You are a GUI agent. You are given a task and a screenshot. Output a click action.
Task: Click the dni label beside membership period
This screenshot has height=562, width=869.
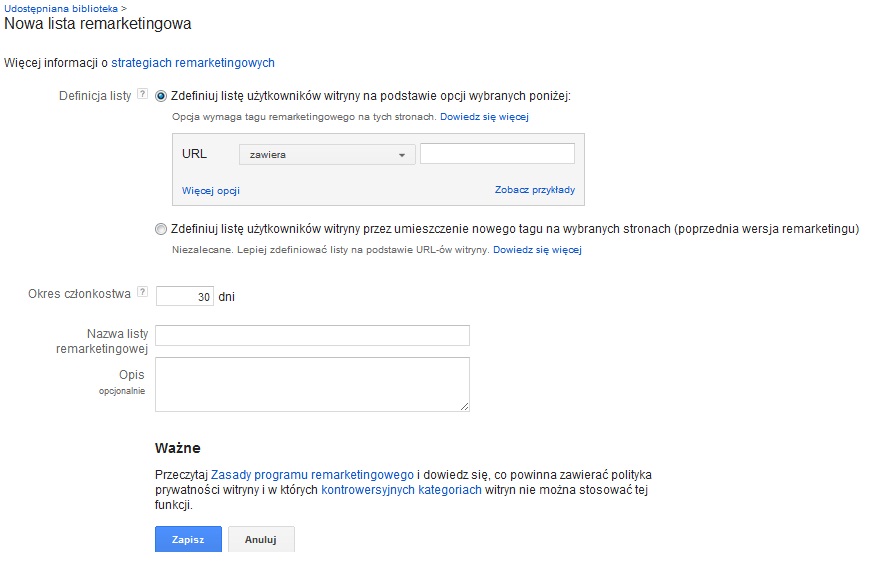(227, 297)
